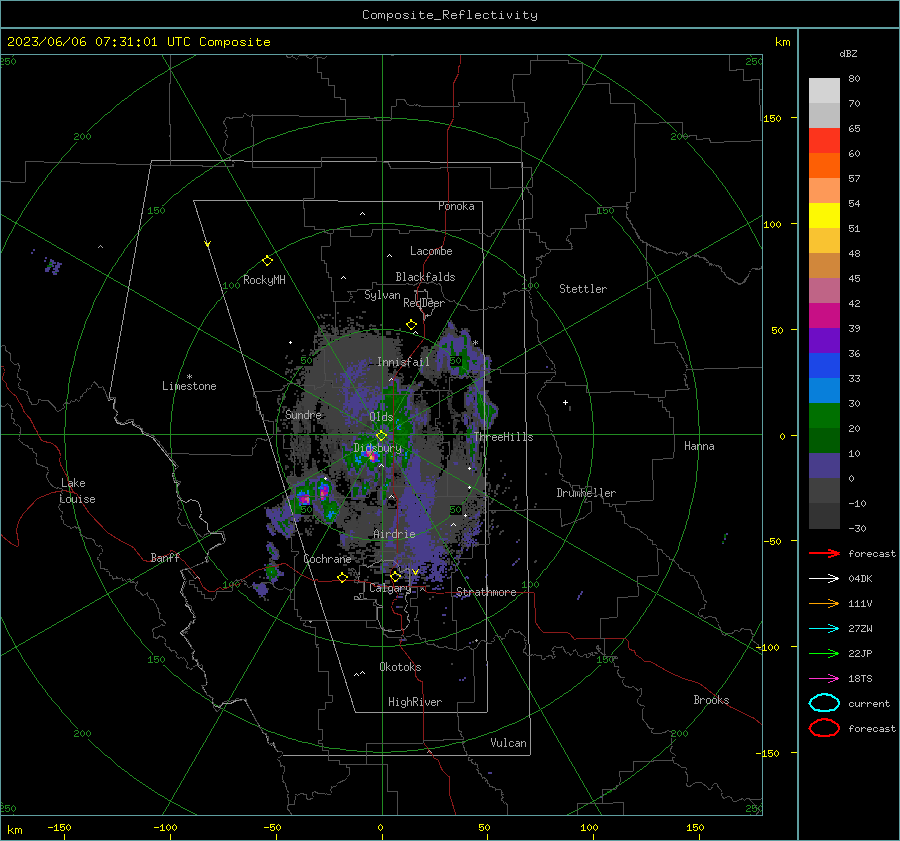Viewport: 900px width, 841px height.
Task: Click the asterisk marker above Limestone
Action: [x=189, y=377]
